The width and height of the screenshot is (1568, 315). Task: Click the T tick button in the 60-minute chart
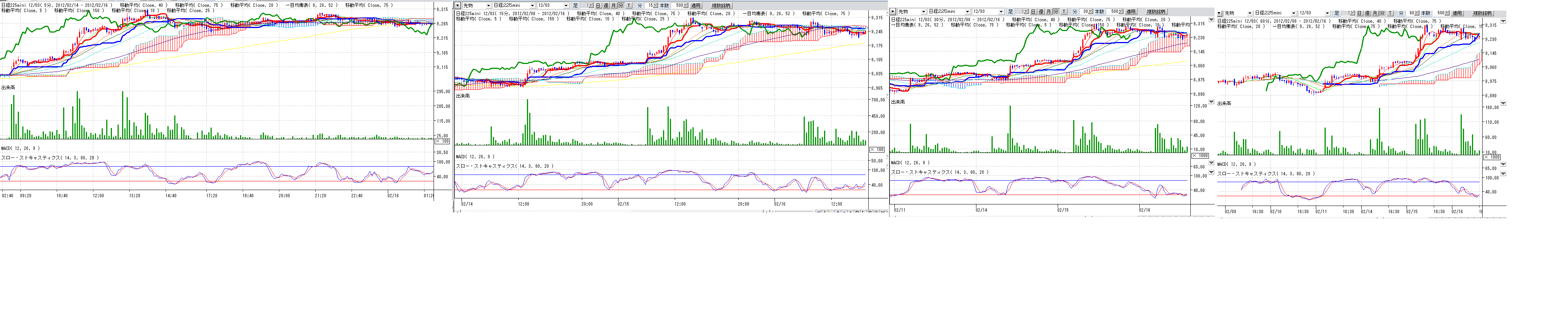click(x=1390, y=13)
